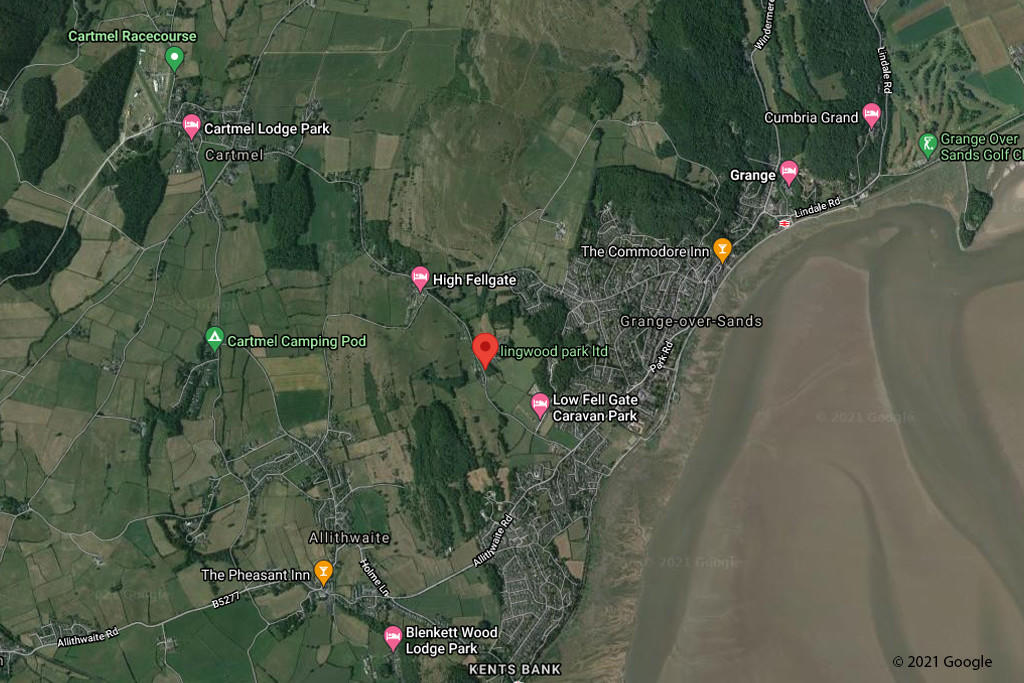Select the Grange-over-Sands town label
This screenshot has height=683, width=1024.
(x=691, y=321)
